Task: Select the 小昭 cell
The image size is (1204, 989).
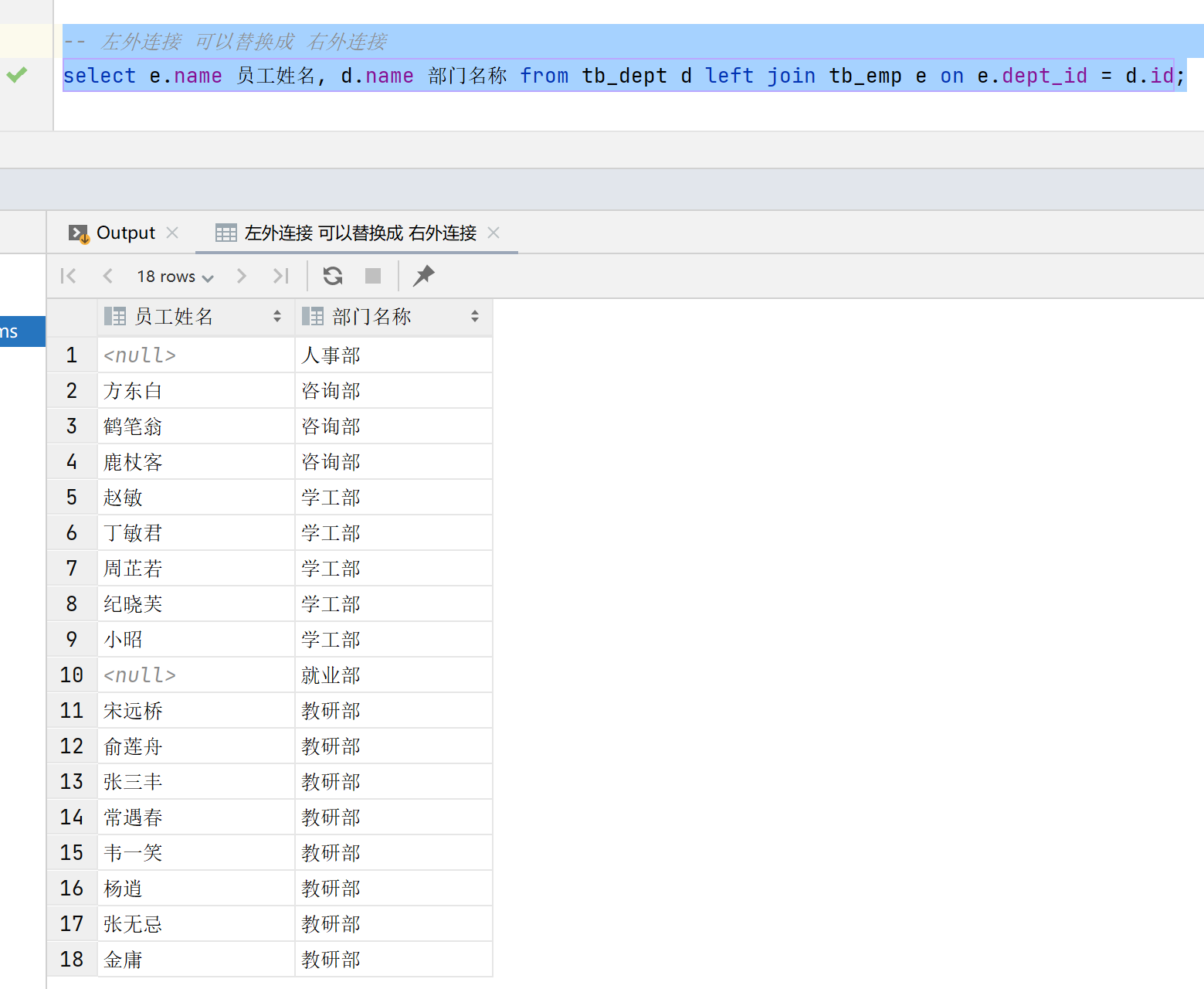Action: tap(196, 640)
